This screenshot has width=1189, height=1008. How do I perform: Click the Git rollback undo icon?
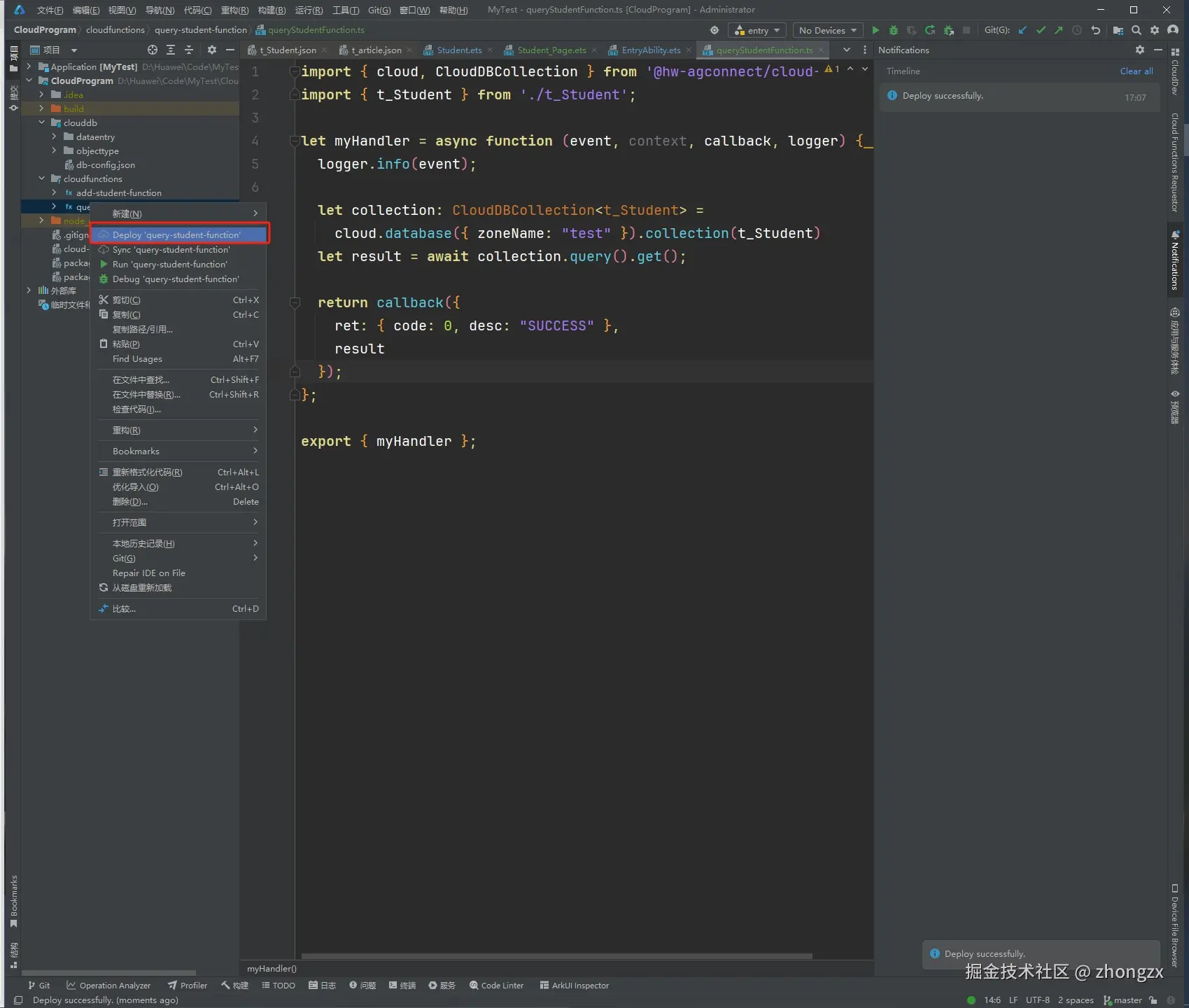pos(1095,30)
